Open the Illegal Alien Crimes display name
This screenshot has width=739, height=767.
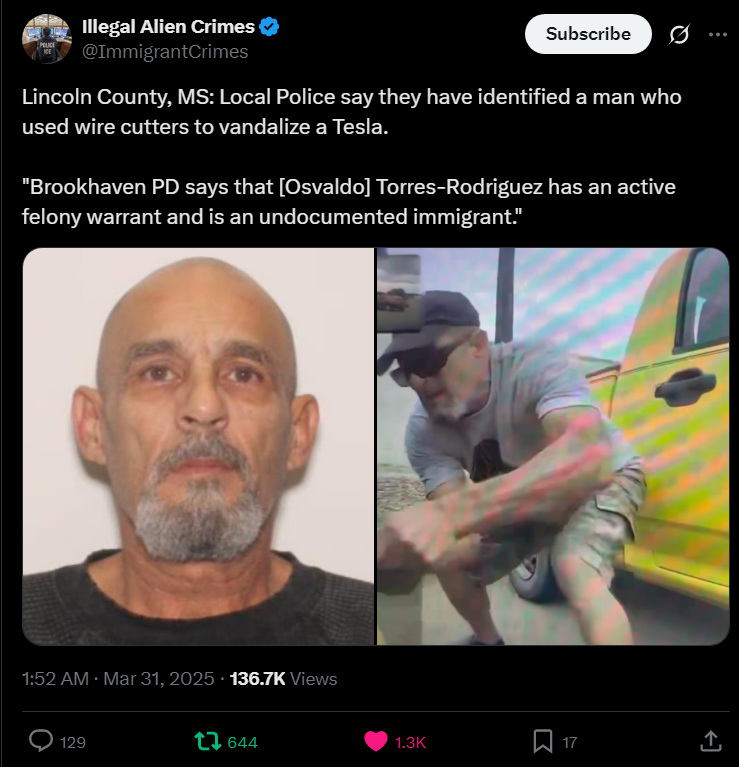pyautogui.click(x=168, y=26)
